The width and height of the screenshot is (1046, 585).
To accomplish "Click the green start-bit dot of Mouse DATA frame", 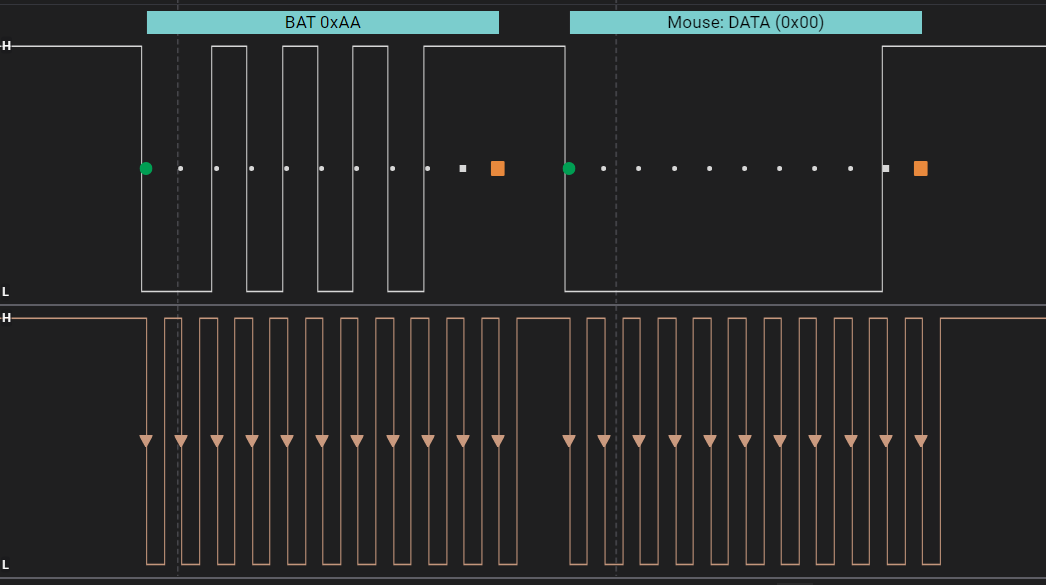I will pos(569,169).
